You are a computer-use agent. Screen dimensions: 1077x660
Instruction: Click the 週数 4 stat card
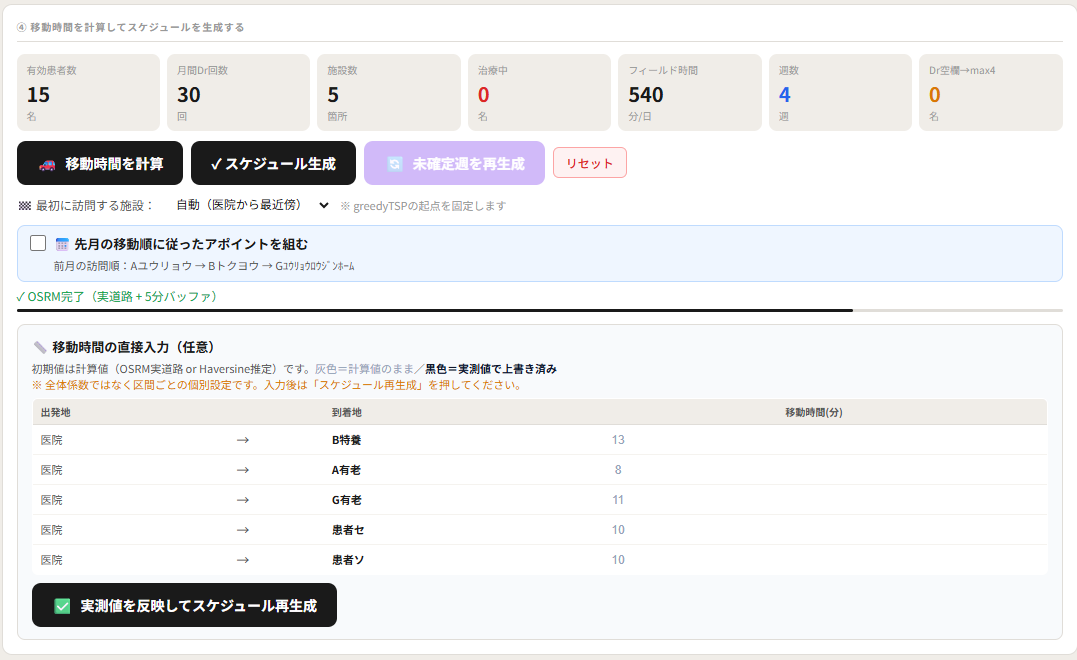point(840,93)
